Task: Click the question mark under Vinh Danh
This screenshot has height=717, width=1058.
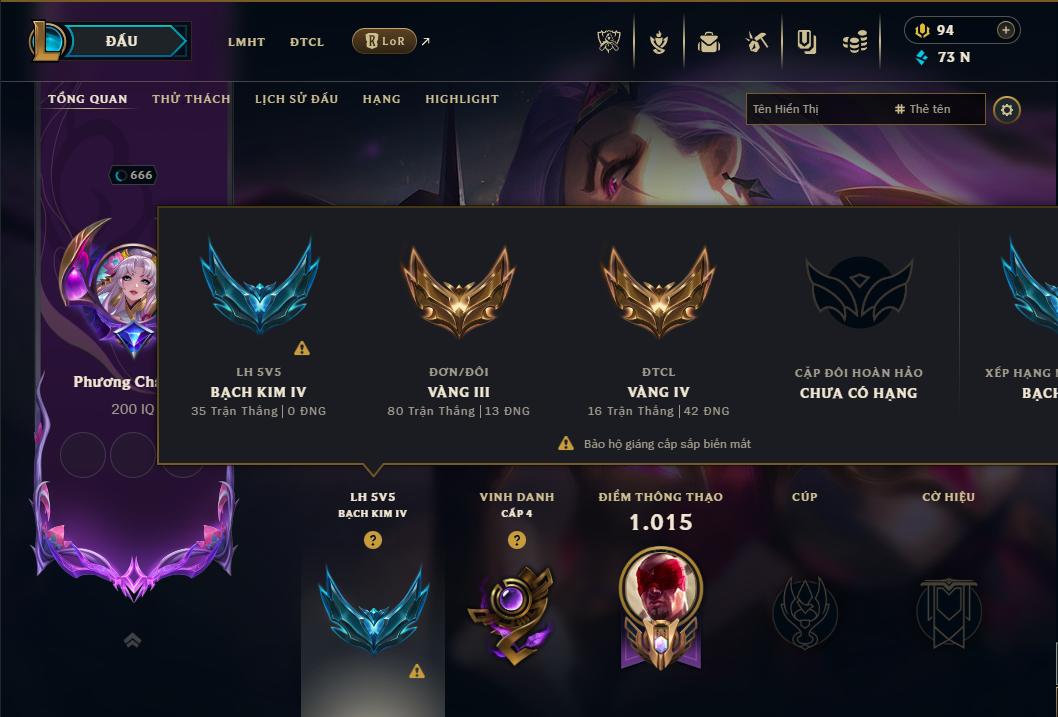Action: pyautogui.click(x=516, y=540)
